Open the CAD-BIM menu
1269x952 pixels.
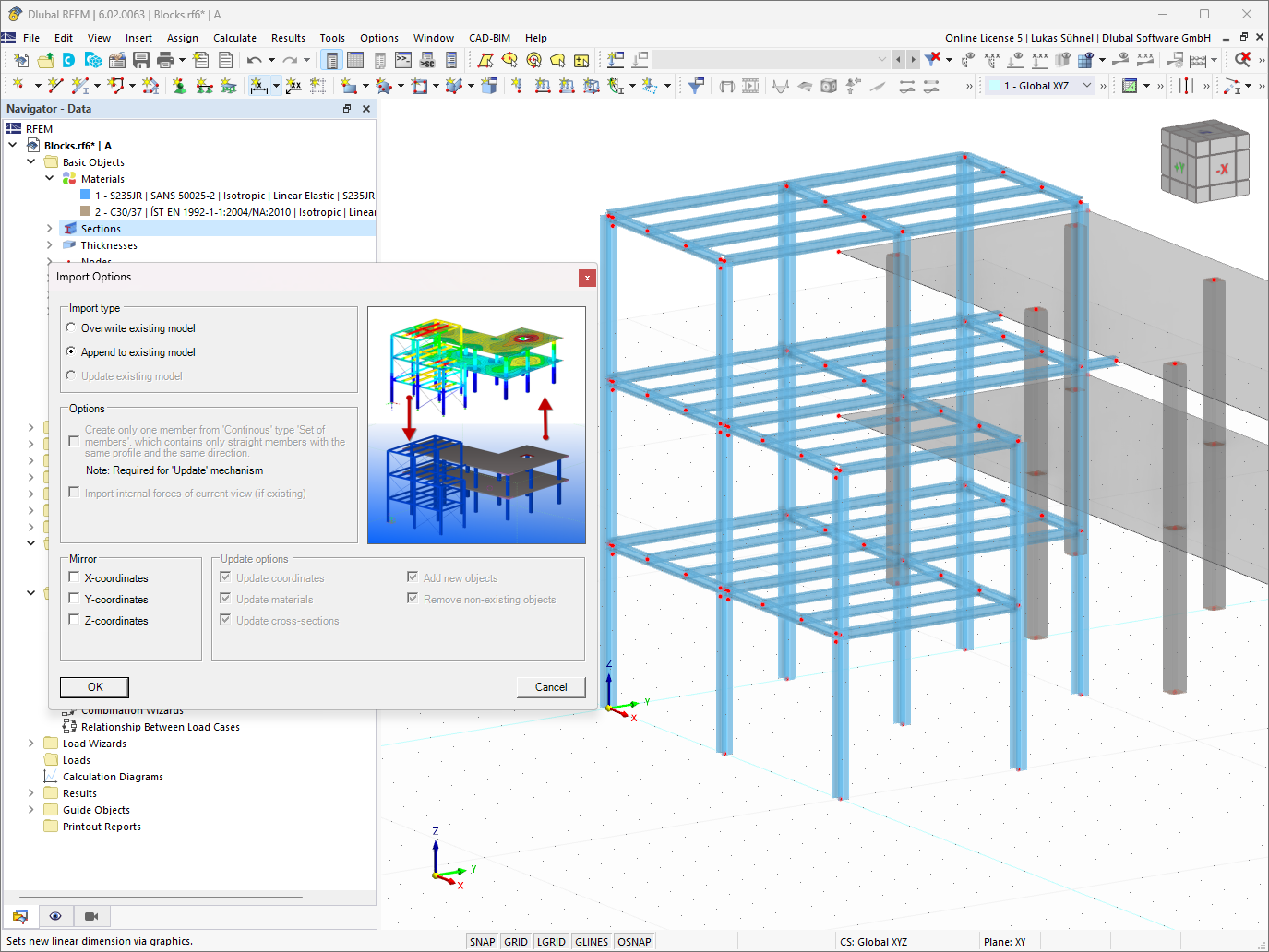pos(489,38)
